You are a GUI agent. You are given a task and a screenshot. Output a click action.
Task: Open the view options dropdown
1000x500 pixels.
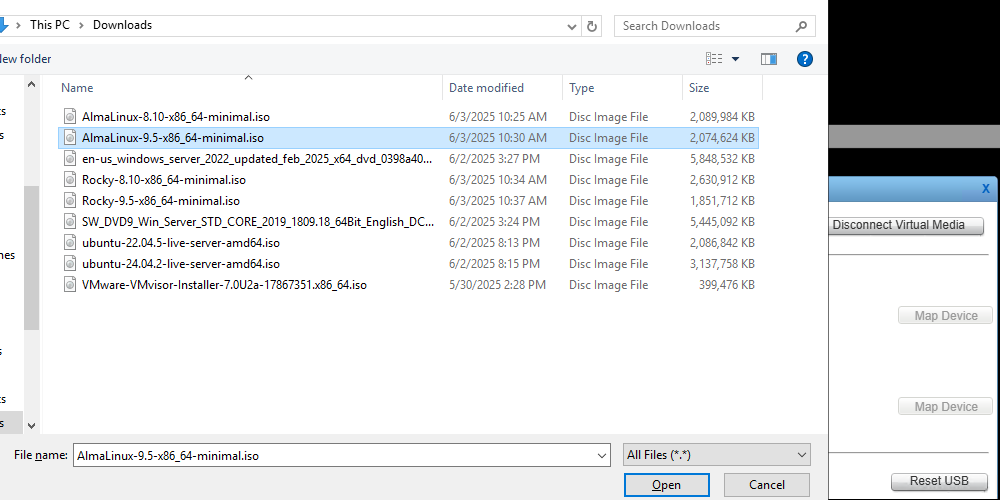pos(736,59)
